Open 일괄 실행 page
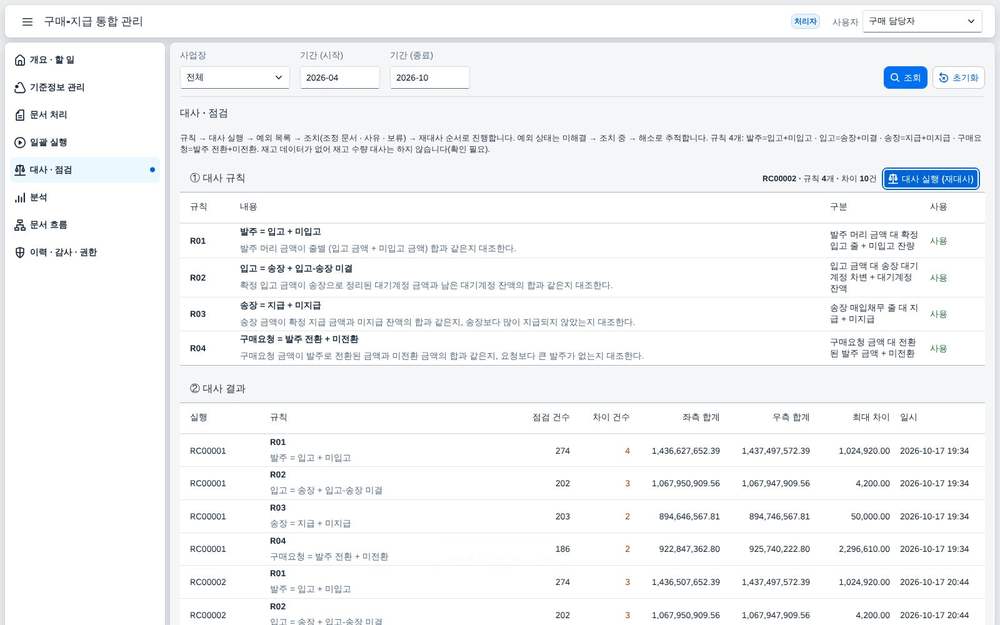Viewport: 1000px width, 625px height. coord(85,142)
